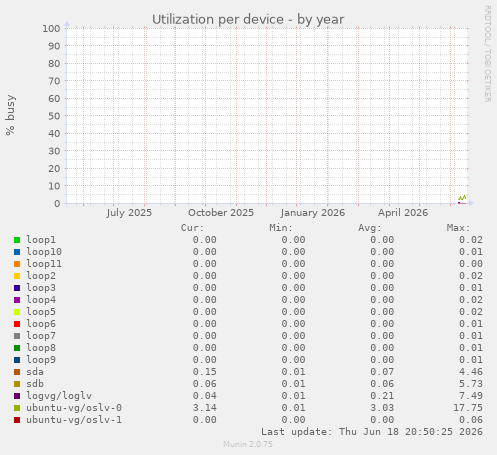
Task: Click the loop7 gray legend swatch
Action: coord(17,336)
